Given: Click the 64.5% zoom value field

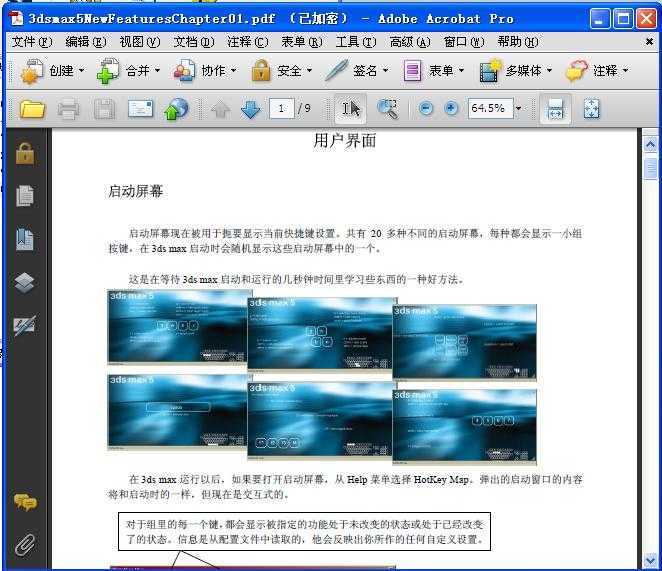Looking at the screenshot, I should tap(490, 109).
